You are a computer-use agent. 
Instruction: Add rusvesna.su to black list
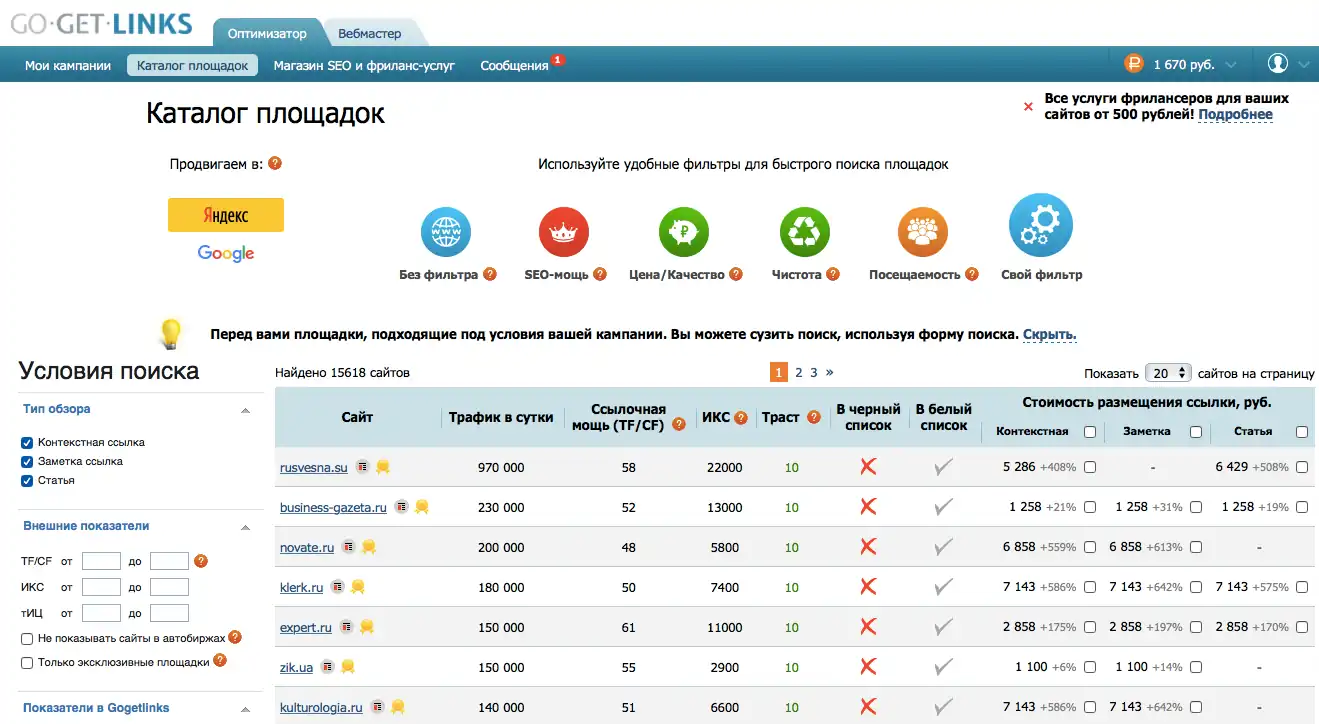(x=868, y=467)
